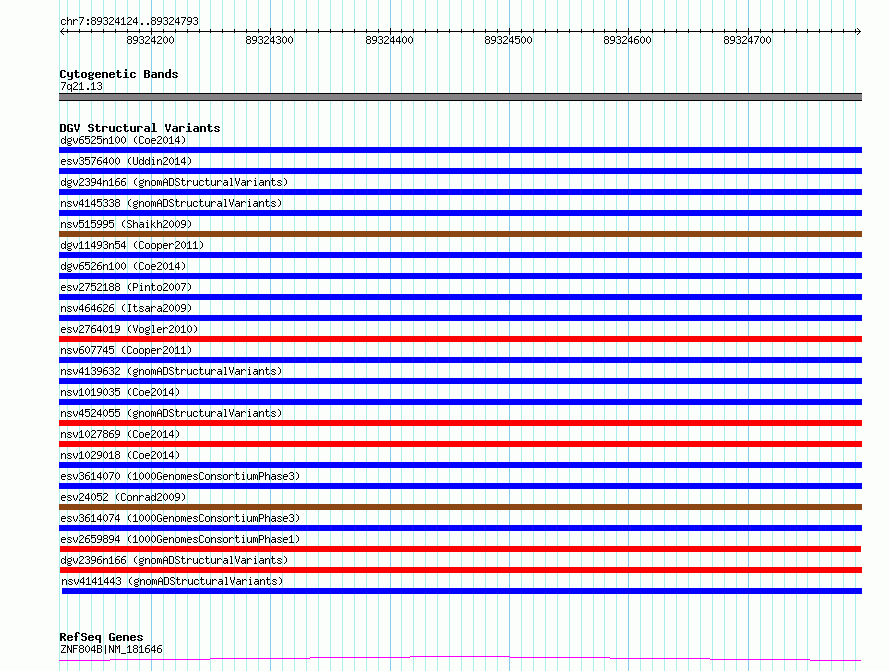
Task: Click the left arrowhead of the ruler
Action: [x=62, y=31]
